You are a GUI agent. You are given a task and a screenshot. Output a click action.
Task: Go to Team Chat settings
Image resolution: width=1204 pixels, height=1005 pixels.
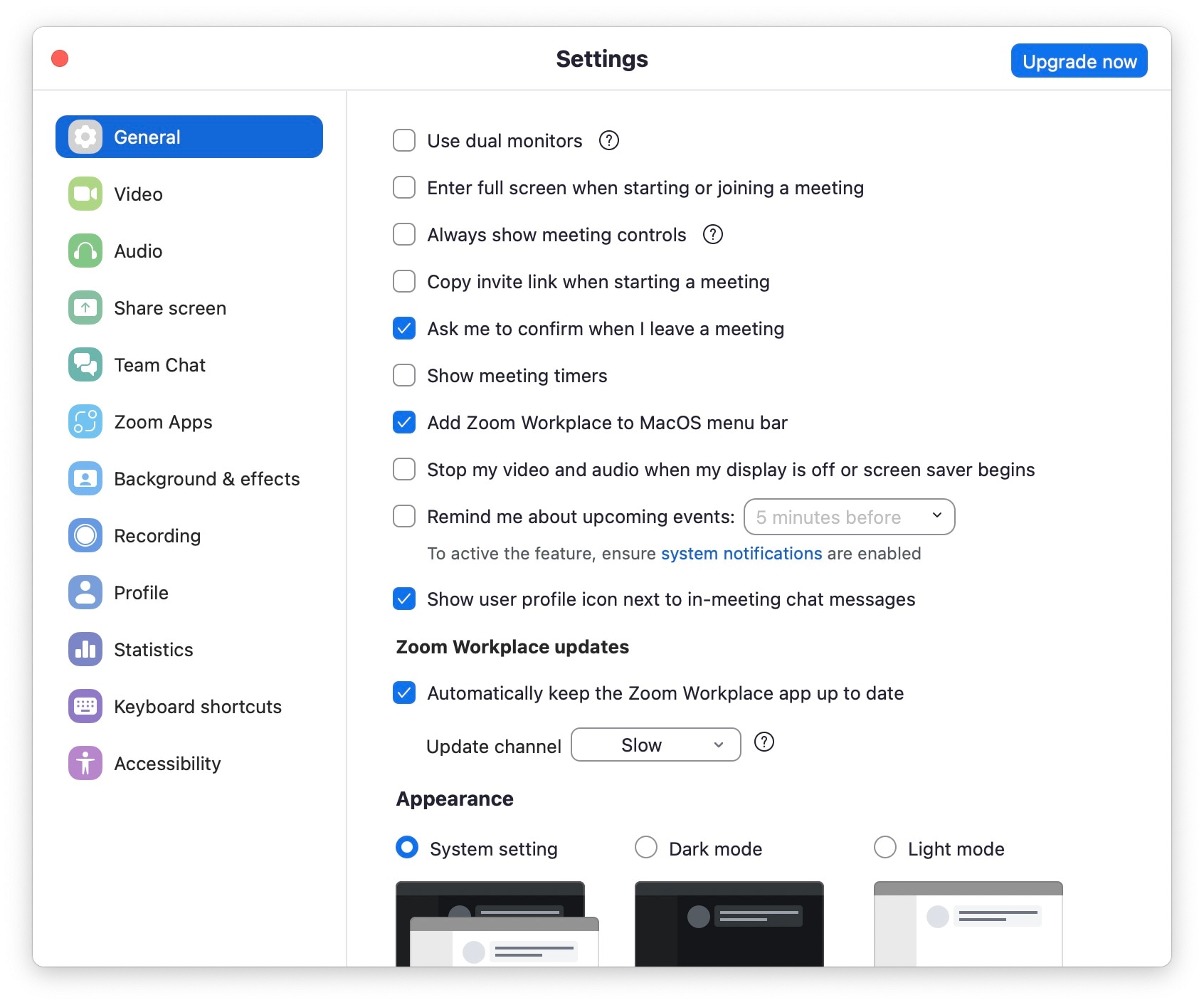pos(189,364)
